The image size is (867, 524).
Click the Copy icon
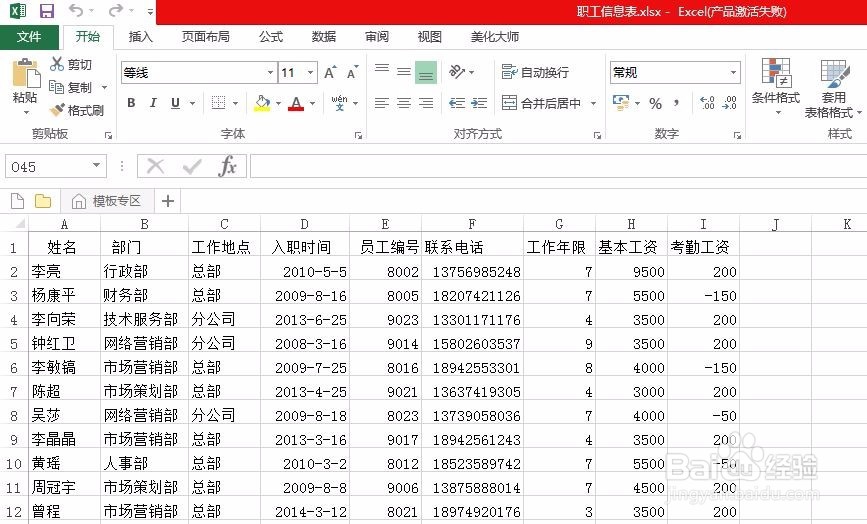click(56, 87)
